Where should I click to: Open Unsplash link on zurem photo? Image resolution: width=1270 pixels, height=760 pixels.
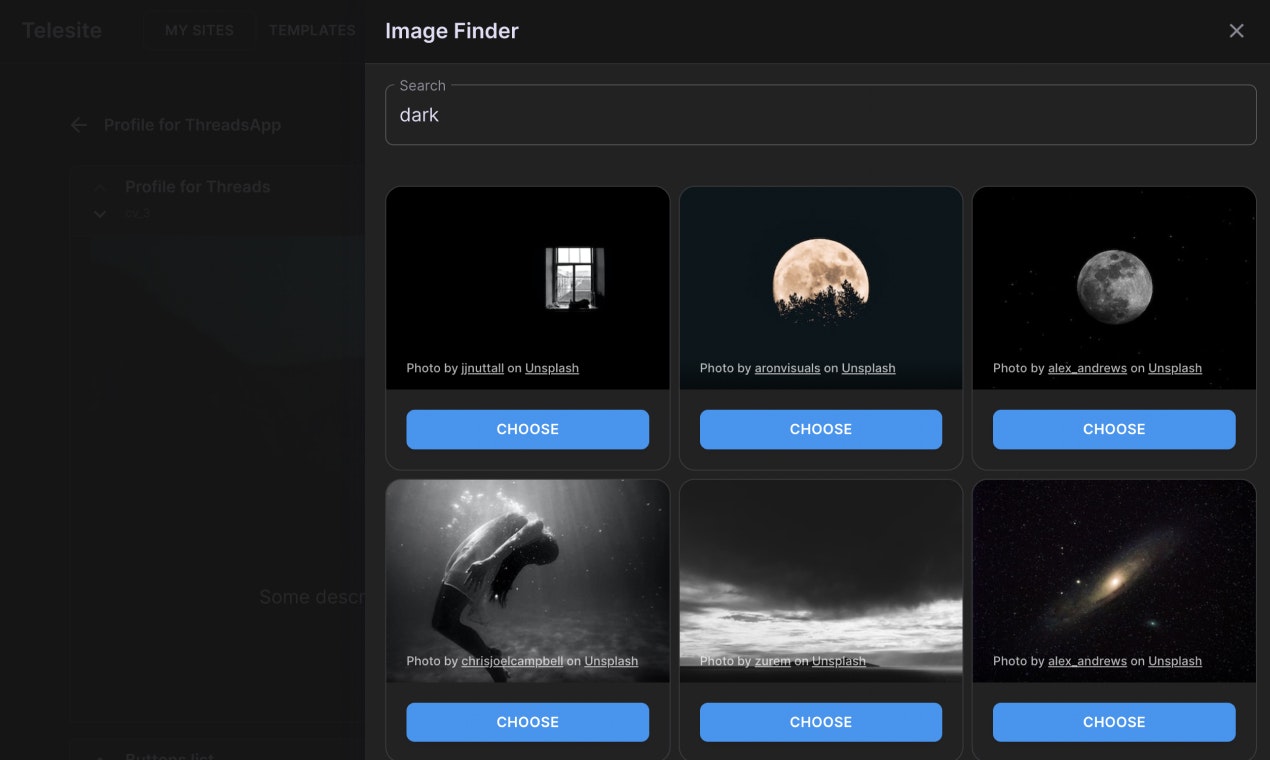[x=838, y=661]
